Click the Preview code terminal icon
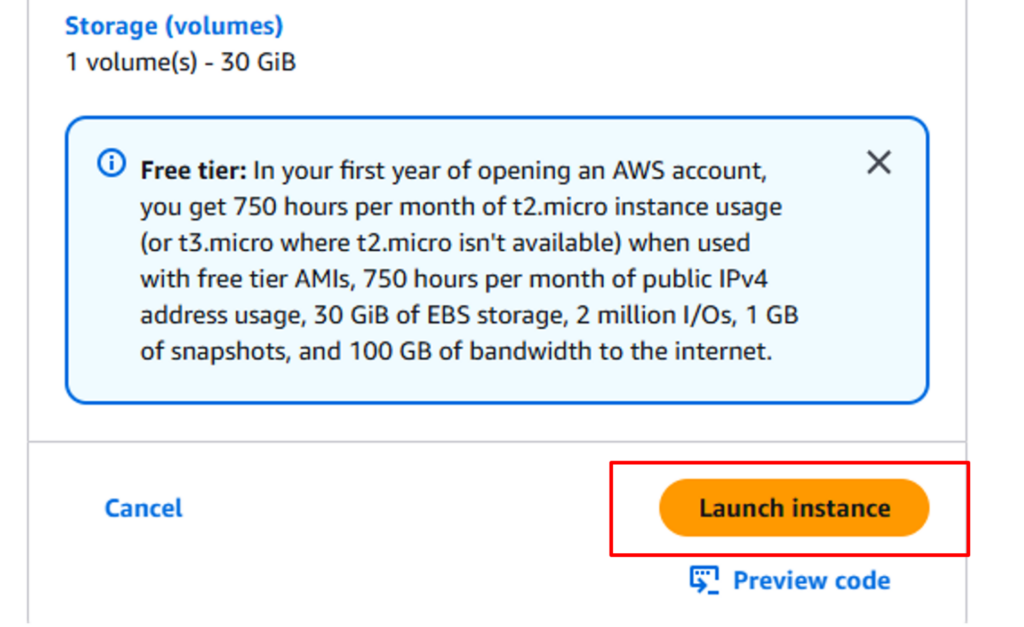Image resolution: width=1024 pixels, height=627 pixels. pyautogui.click(x=705, y=580)
